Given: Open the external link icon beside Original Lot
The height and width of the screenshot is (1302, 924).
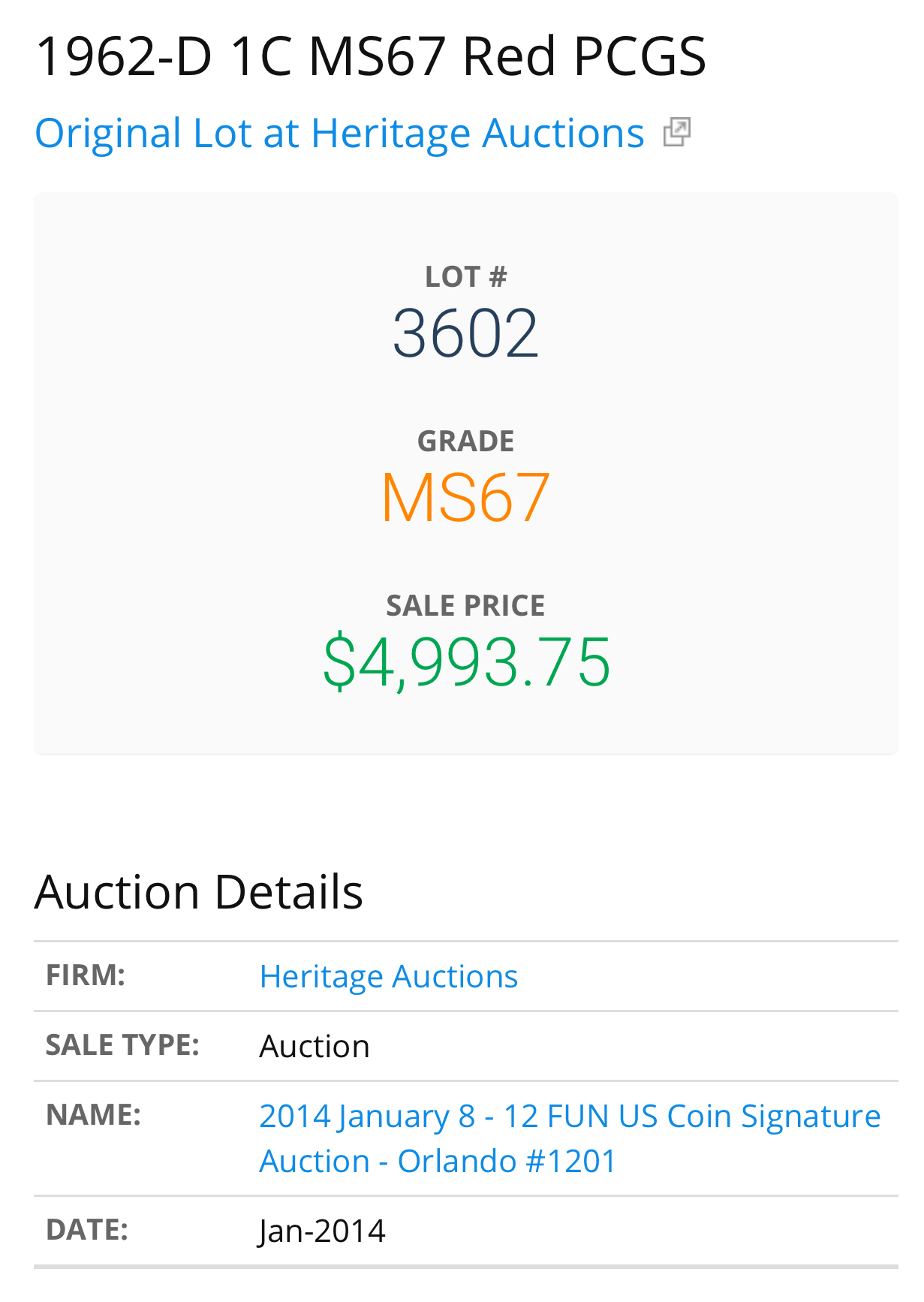Looking at the screenshot, I should tap(677, 133).
